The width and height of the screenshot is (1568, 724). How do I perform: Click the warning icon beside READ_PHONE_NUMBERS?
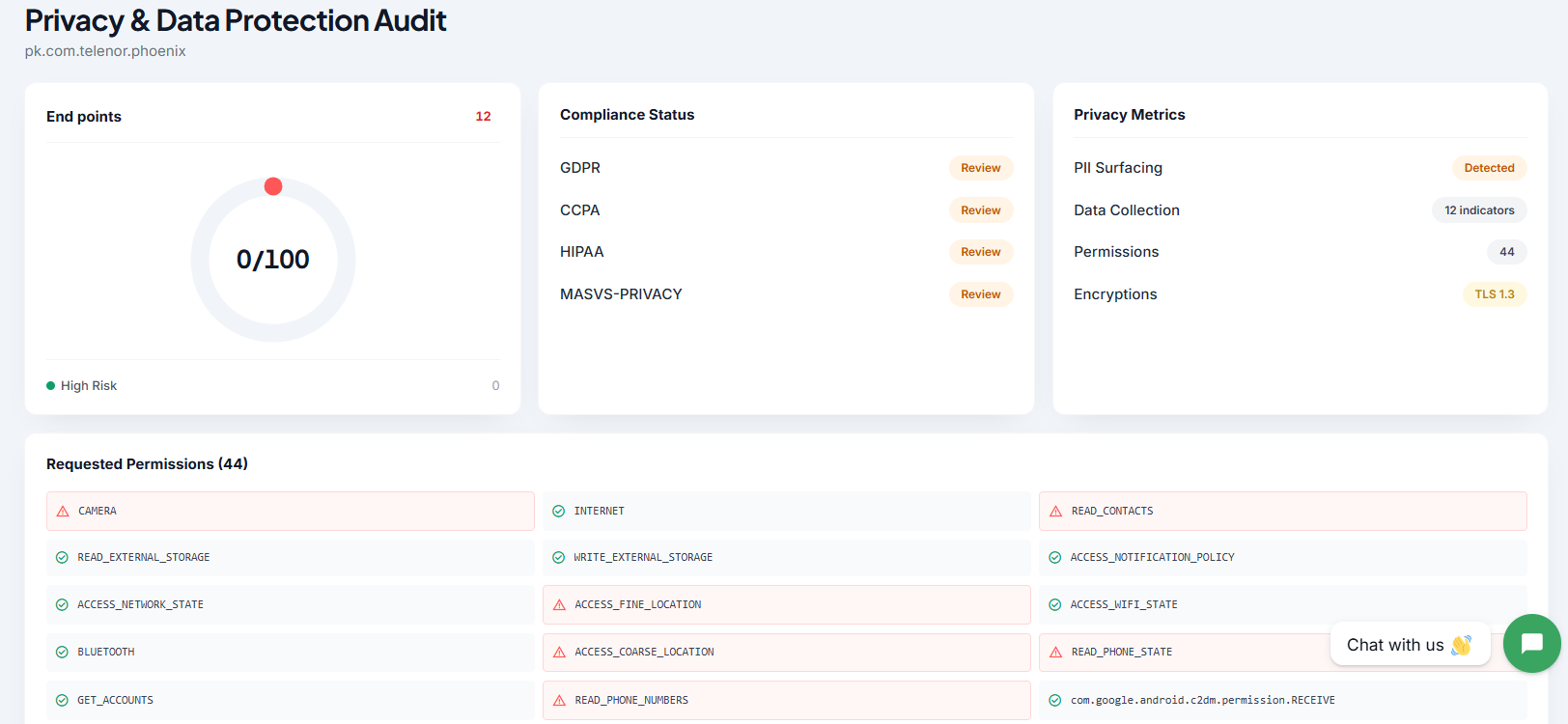pos(559,701)
